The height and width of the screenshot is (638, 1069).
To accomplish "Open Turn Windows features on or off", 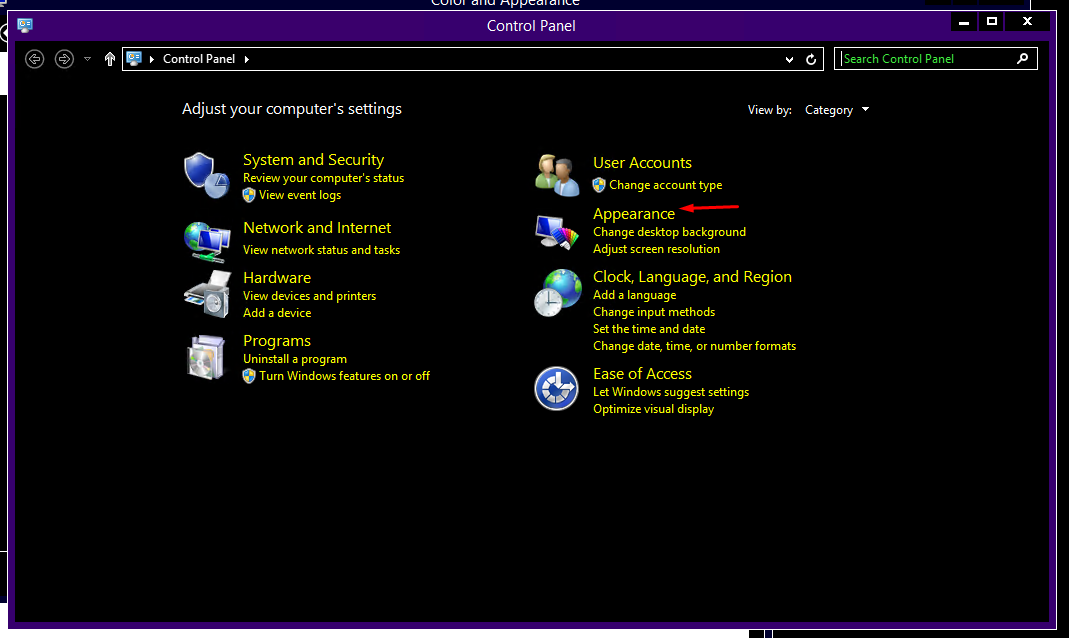I will [344, 376].
